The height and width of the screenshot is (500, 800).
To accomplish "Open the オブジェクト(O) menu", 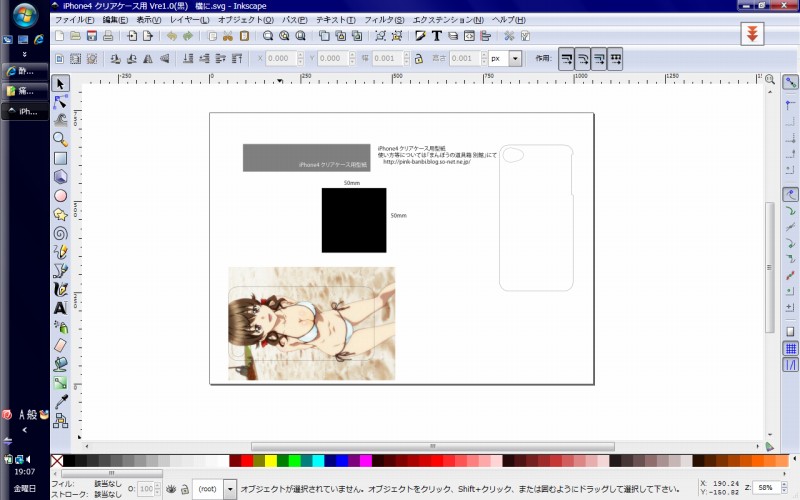I will click(245, 20).
